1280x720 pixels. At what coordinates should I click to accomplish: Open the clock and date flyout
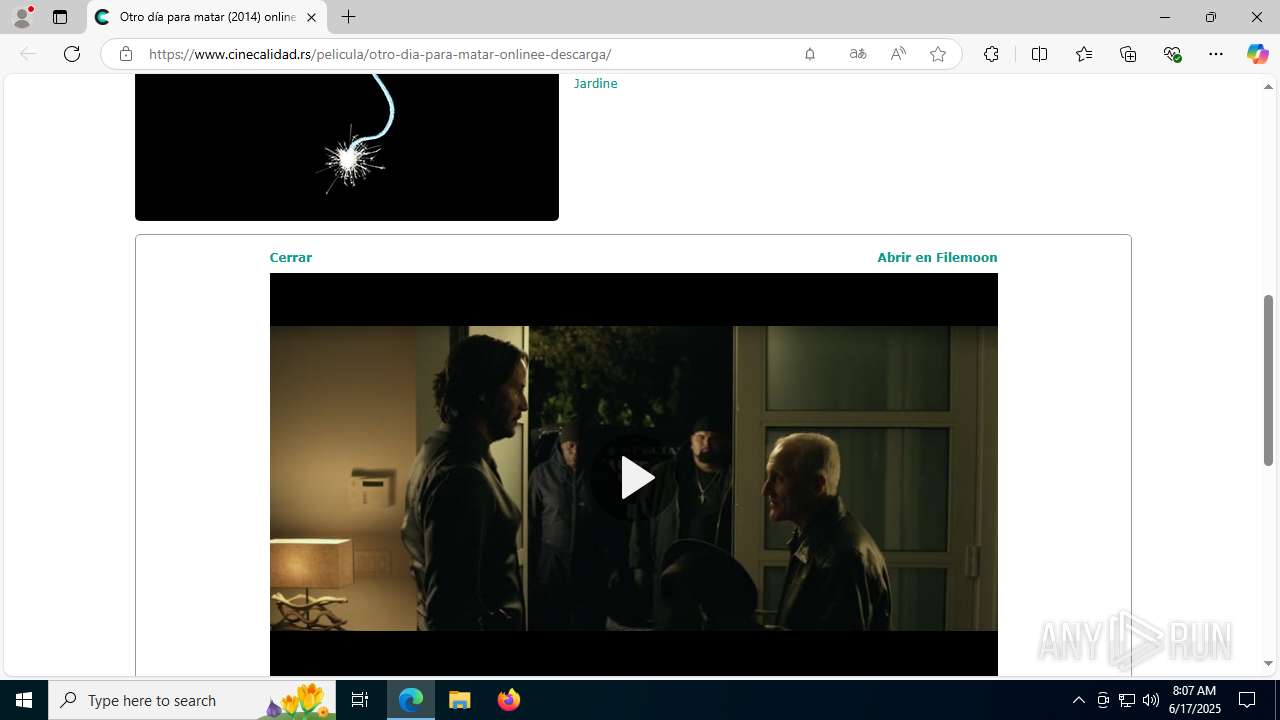[x=1195, y=700]
